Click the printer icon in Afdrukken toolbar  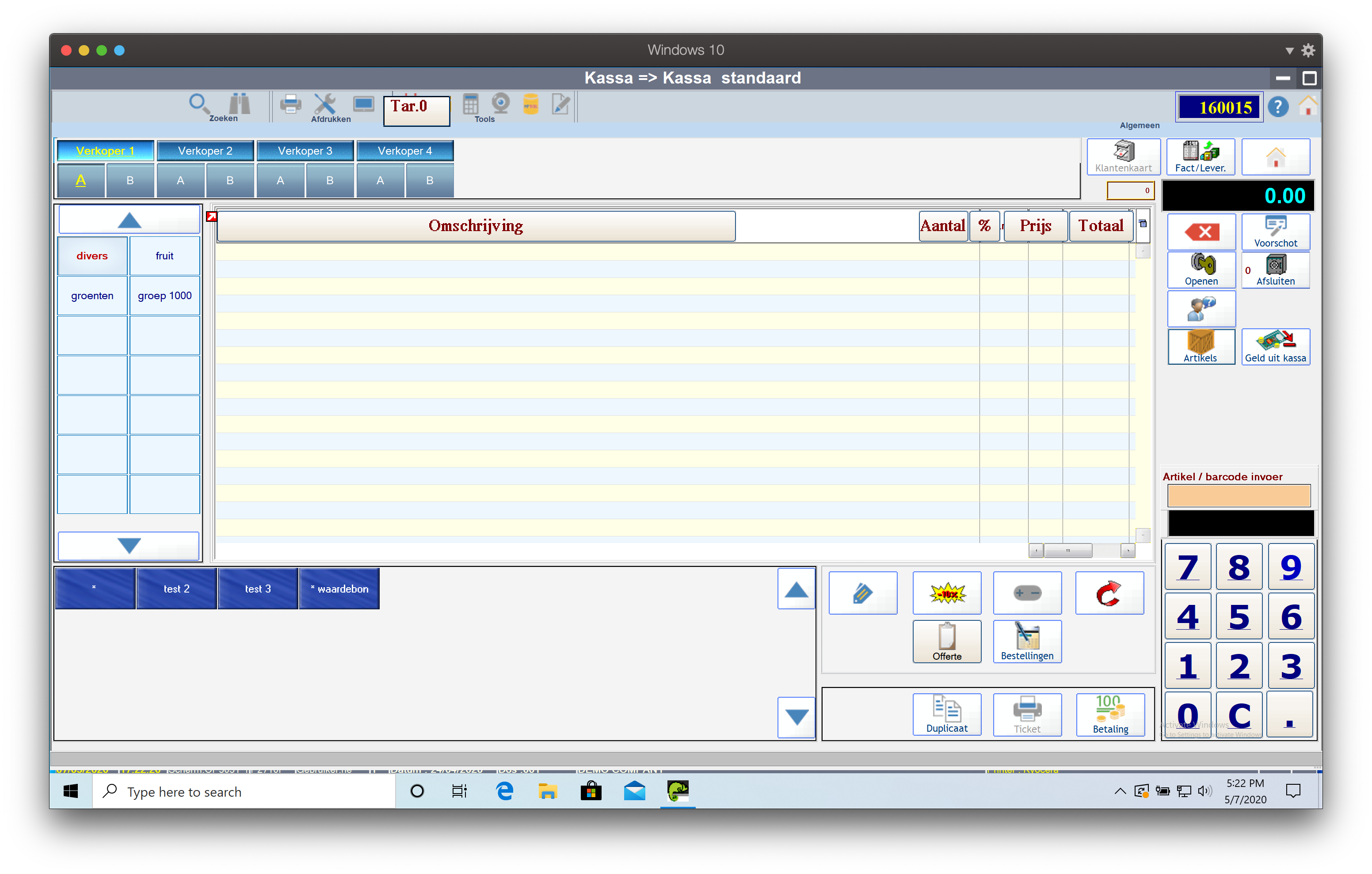coord(290,104)
